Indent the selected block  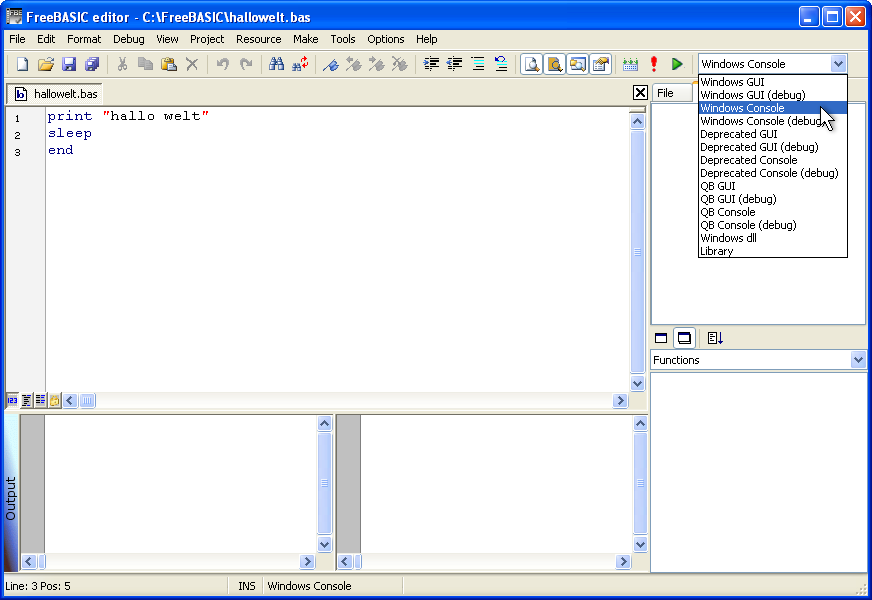(431, 64)
